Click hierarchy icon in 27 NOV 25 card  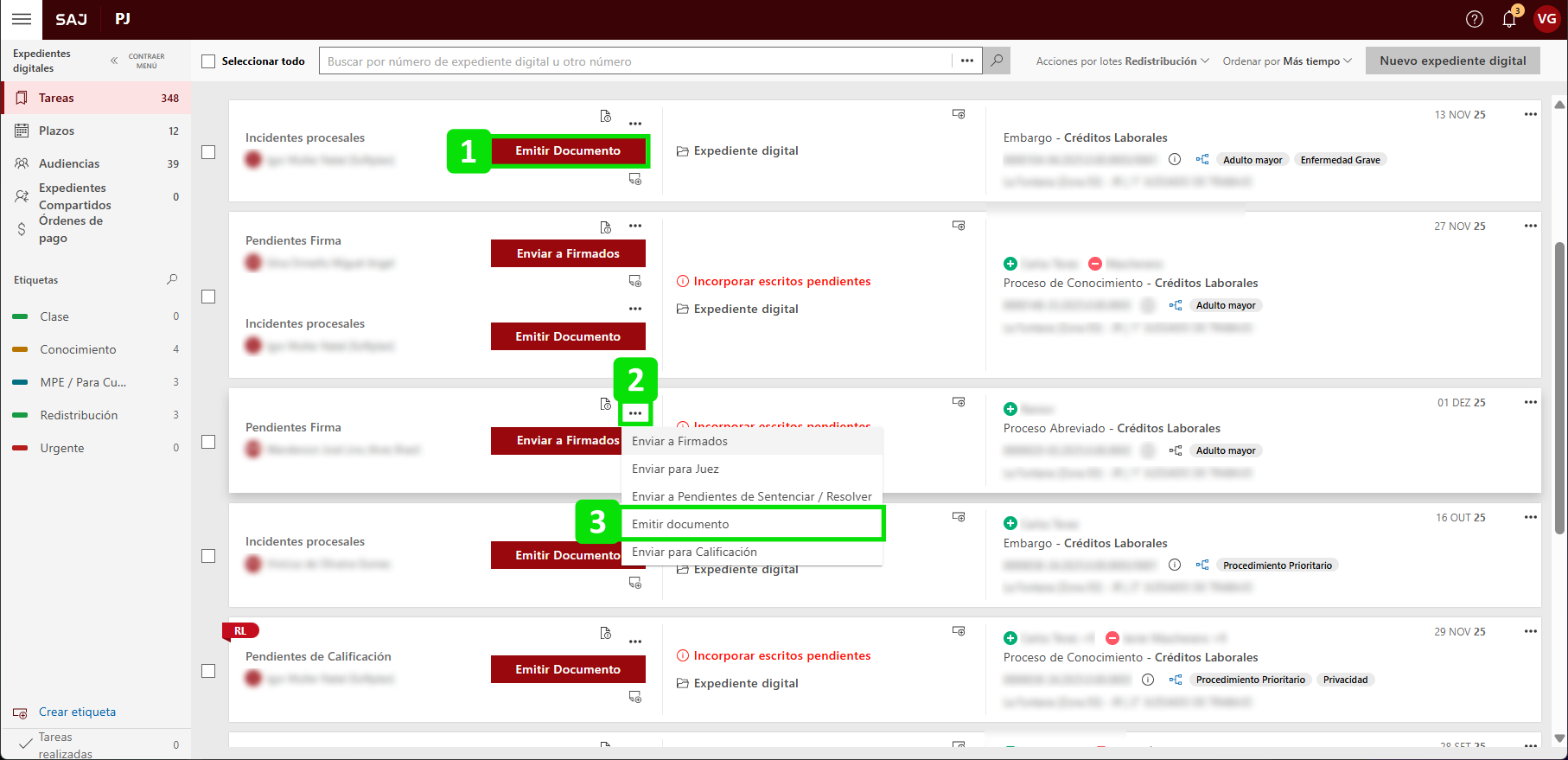point(1176,305)
